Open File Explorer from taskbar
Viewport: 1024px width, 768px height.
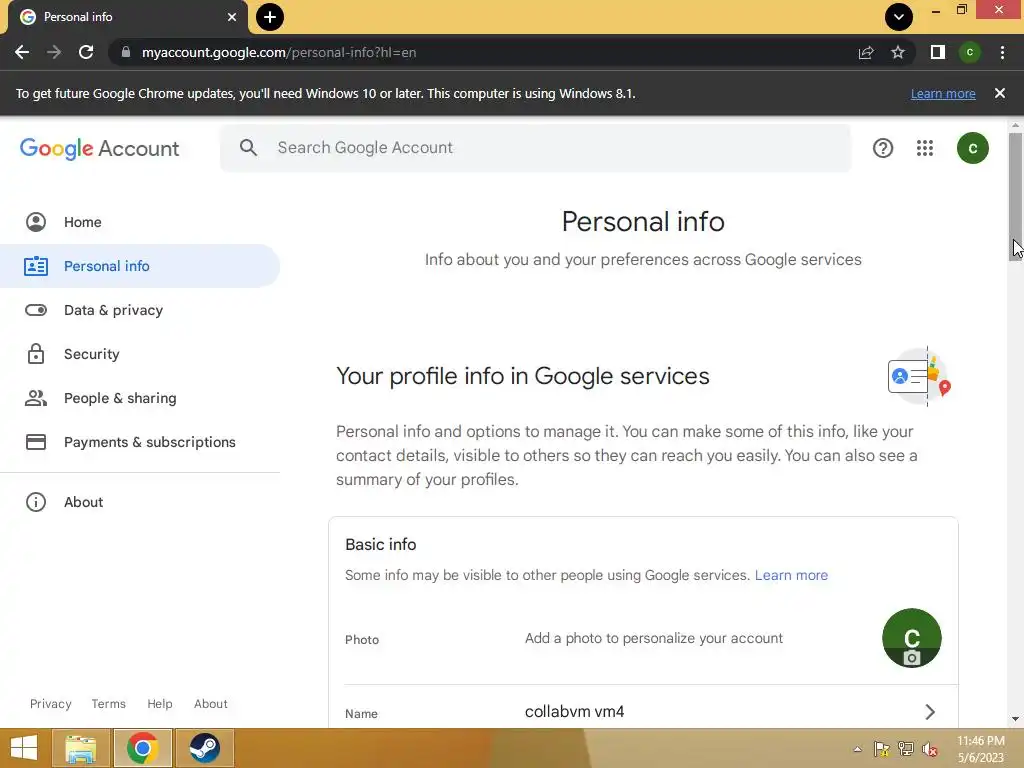(80, 748)
